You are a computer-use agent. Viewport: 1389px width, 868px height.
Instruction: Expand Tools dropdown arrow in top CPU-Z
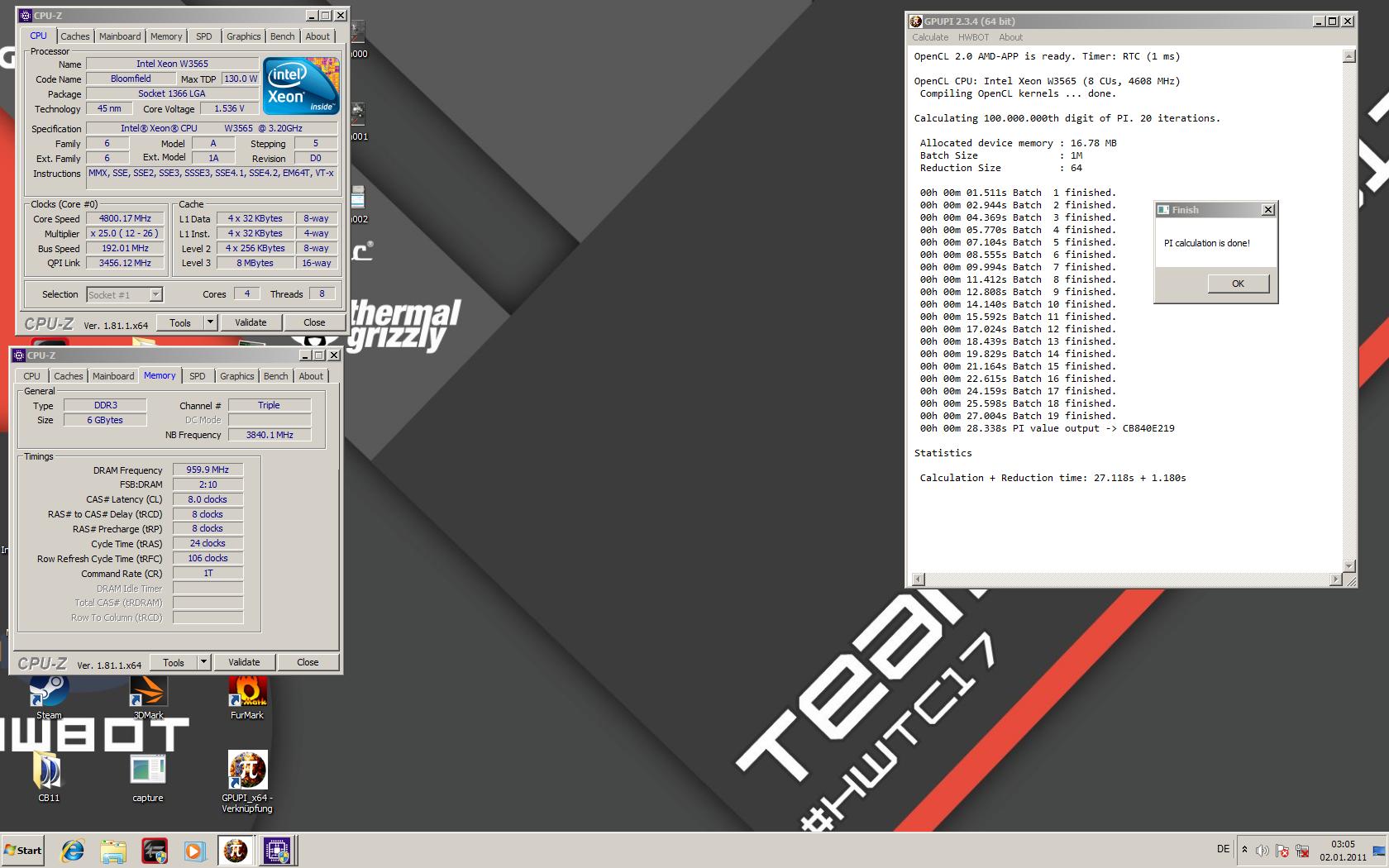210,322
